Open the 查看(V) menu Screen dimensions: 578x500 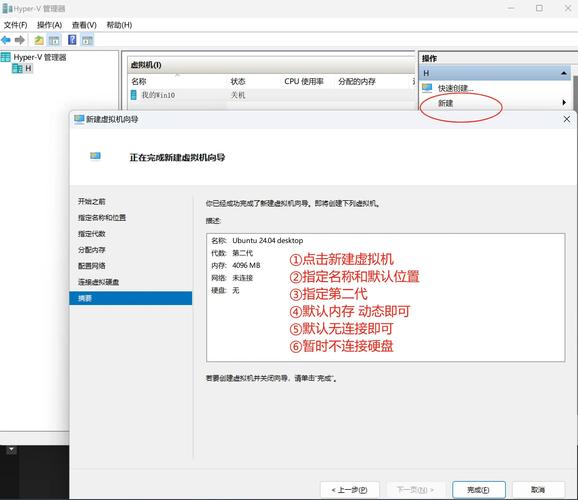[x=84, y=25]
